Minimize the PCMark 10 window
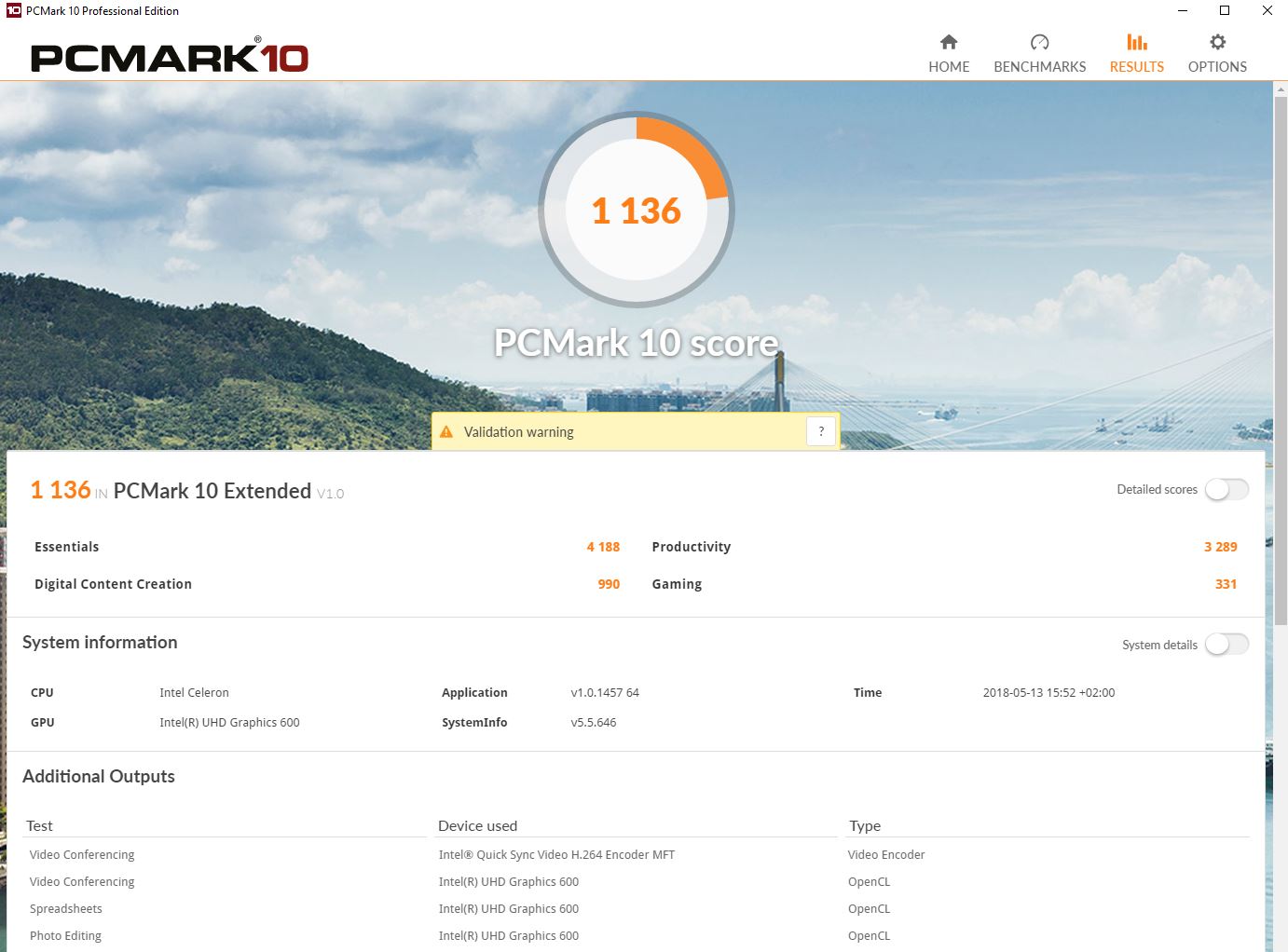The height and width of the screenshot is (952, 1288). coord(1182,10)
